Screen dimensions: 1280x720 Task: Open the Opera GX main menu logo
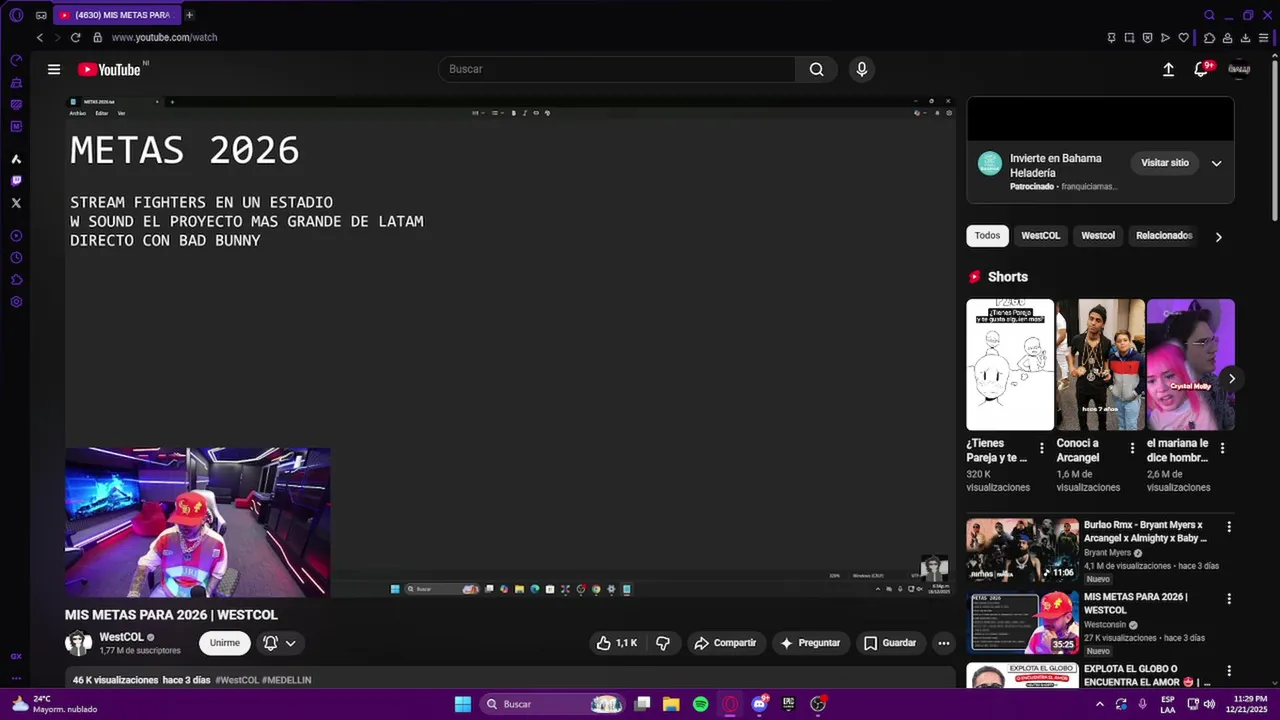[x=16, y=15]
